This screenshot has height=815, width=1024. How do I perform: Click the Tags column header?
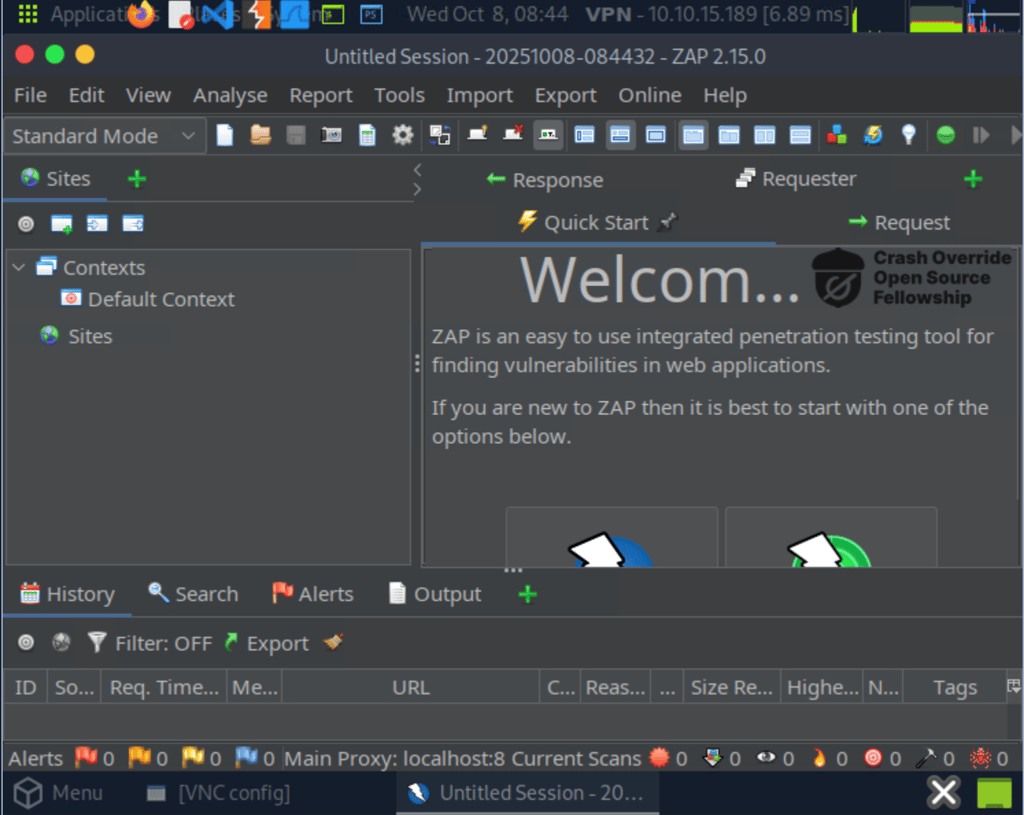click(x=955, y=687)
